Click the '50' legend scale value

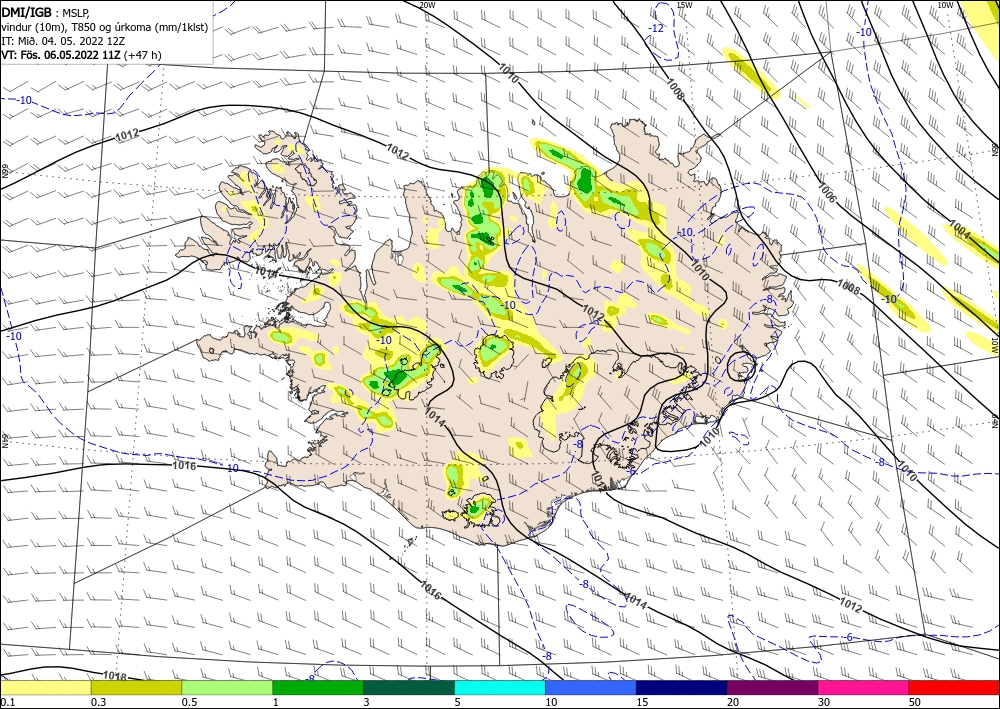click(x=915, y=702)
